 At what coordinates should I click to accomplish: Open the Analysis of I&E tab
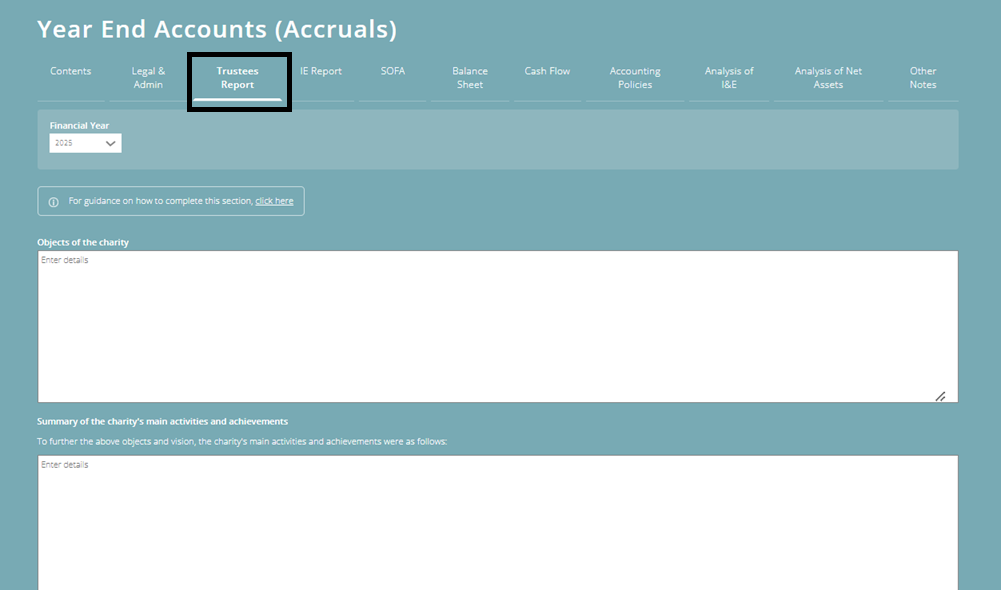[x=728, y=78]
